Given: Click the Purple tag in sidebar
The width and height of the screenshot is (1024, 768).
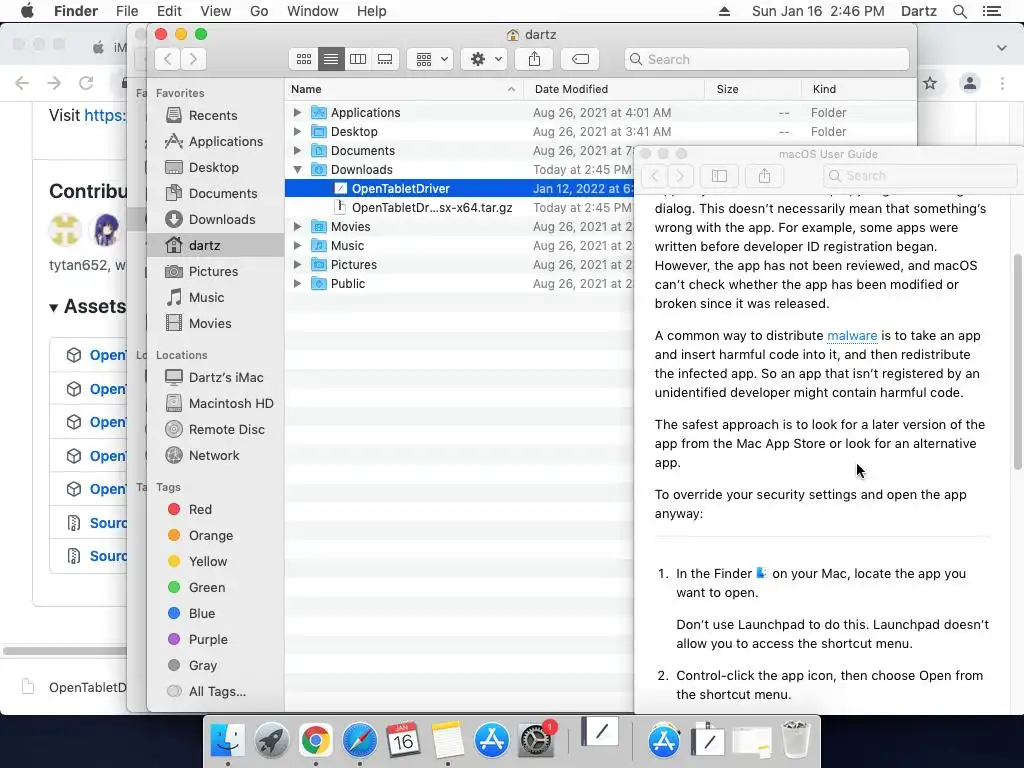Looking at the screenshot, I should (197, 640).
